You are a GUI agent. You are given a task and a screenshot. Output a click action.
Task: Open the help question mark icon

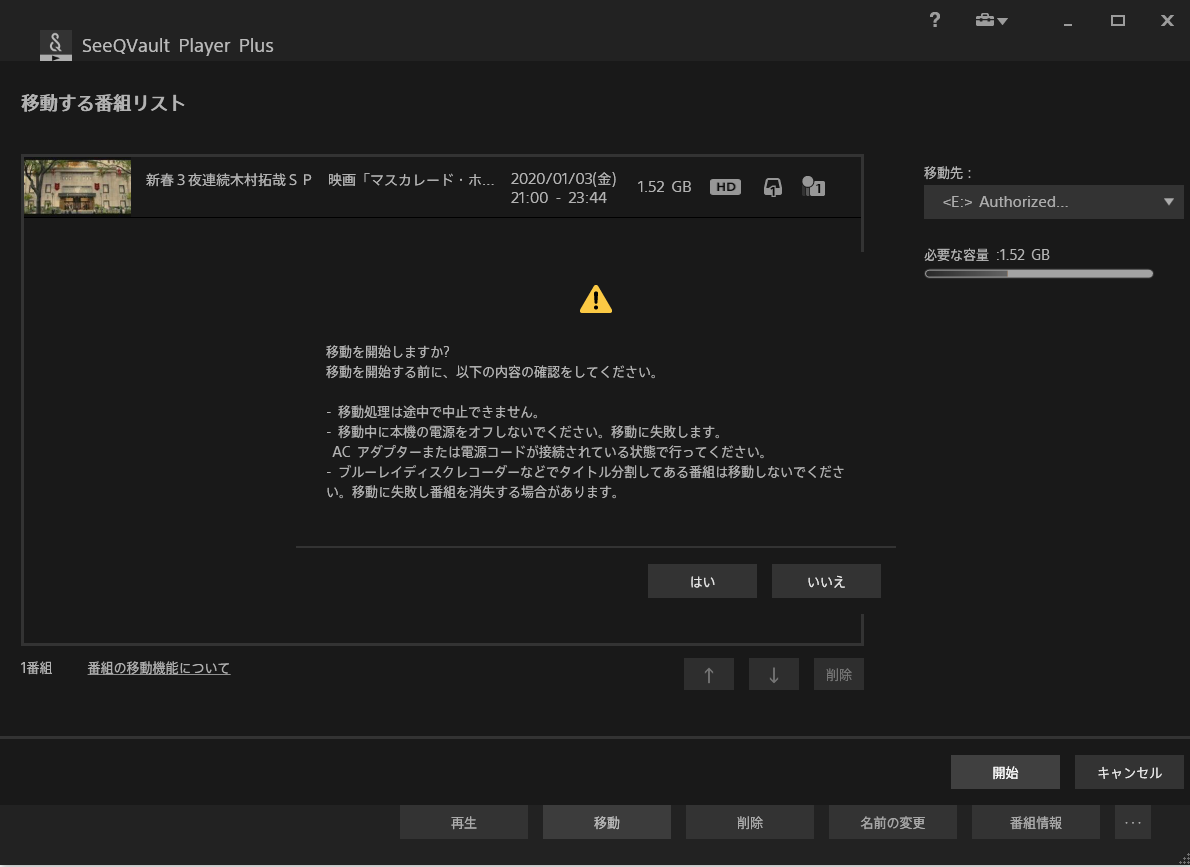coord(935,21)
